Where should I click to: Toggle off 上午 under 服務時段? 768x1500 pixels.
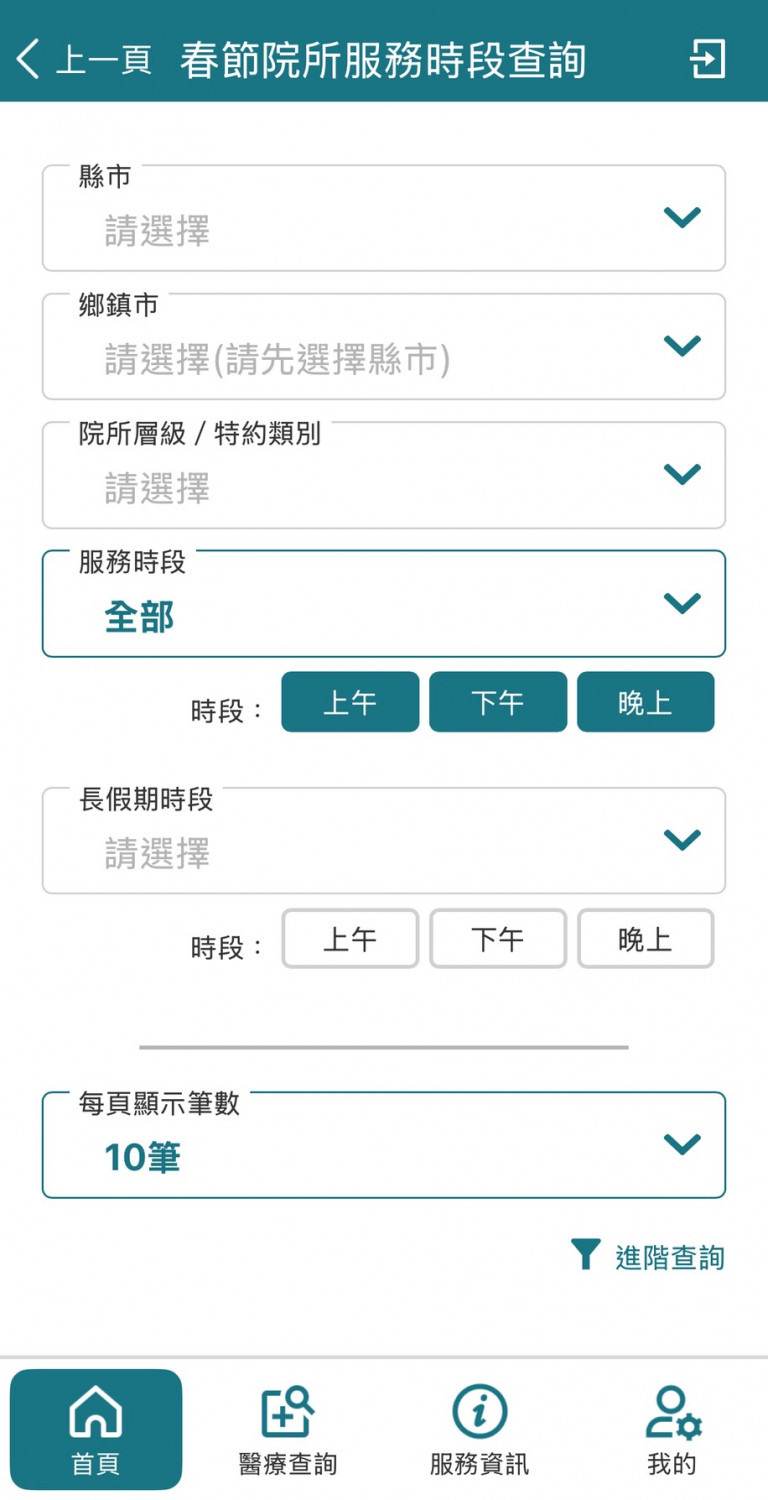tap(350, 702)
